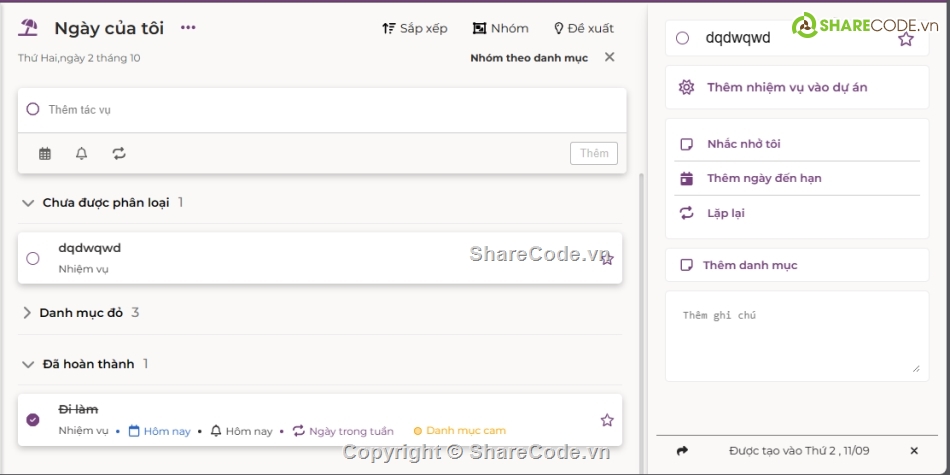Star the completed Đi làm task
This screenshot has height=475, width=950.
tap(606, 420)
